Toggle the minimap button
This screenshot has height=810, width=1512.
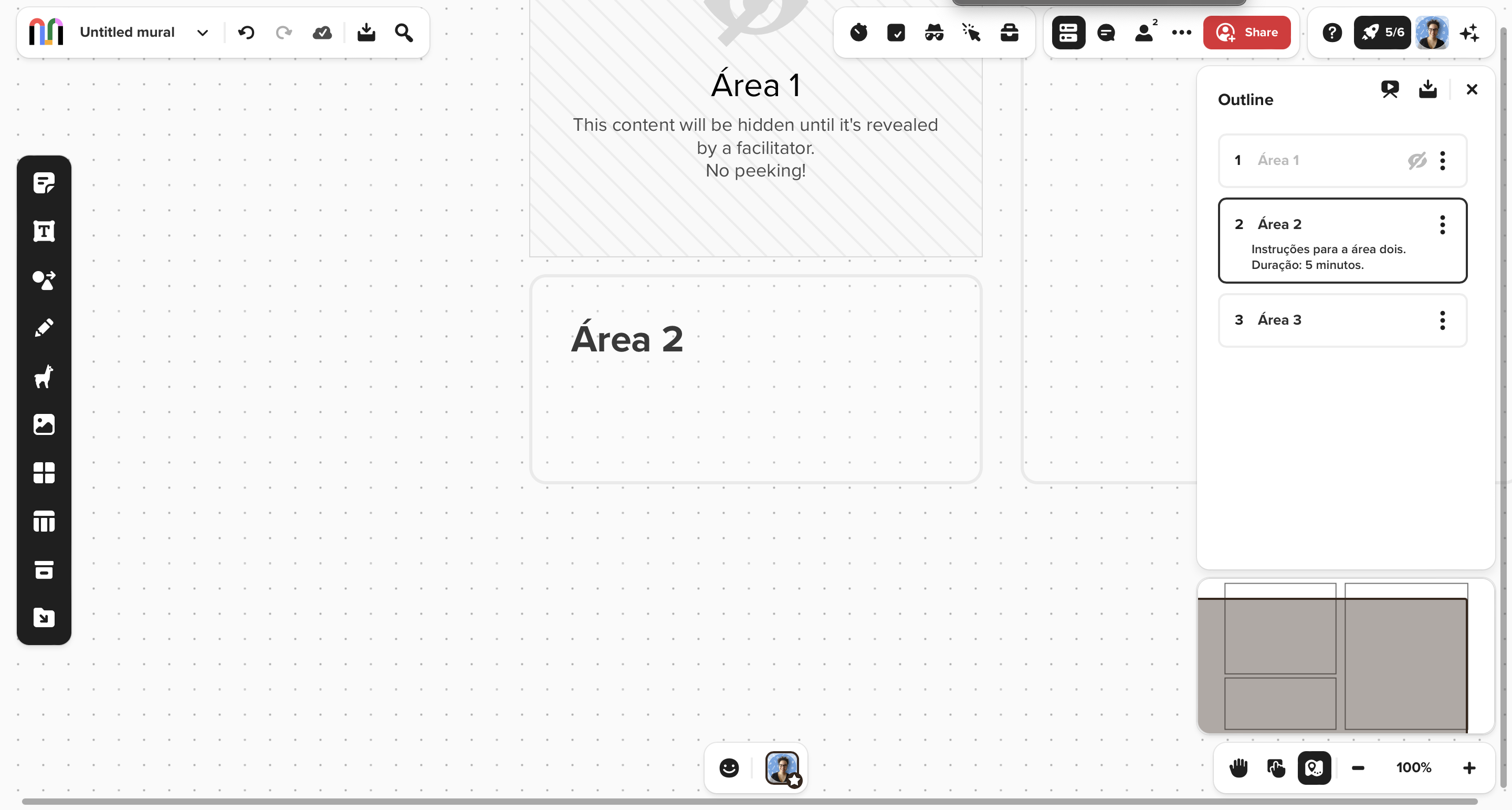(x=1314, y=767)
